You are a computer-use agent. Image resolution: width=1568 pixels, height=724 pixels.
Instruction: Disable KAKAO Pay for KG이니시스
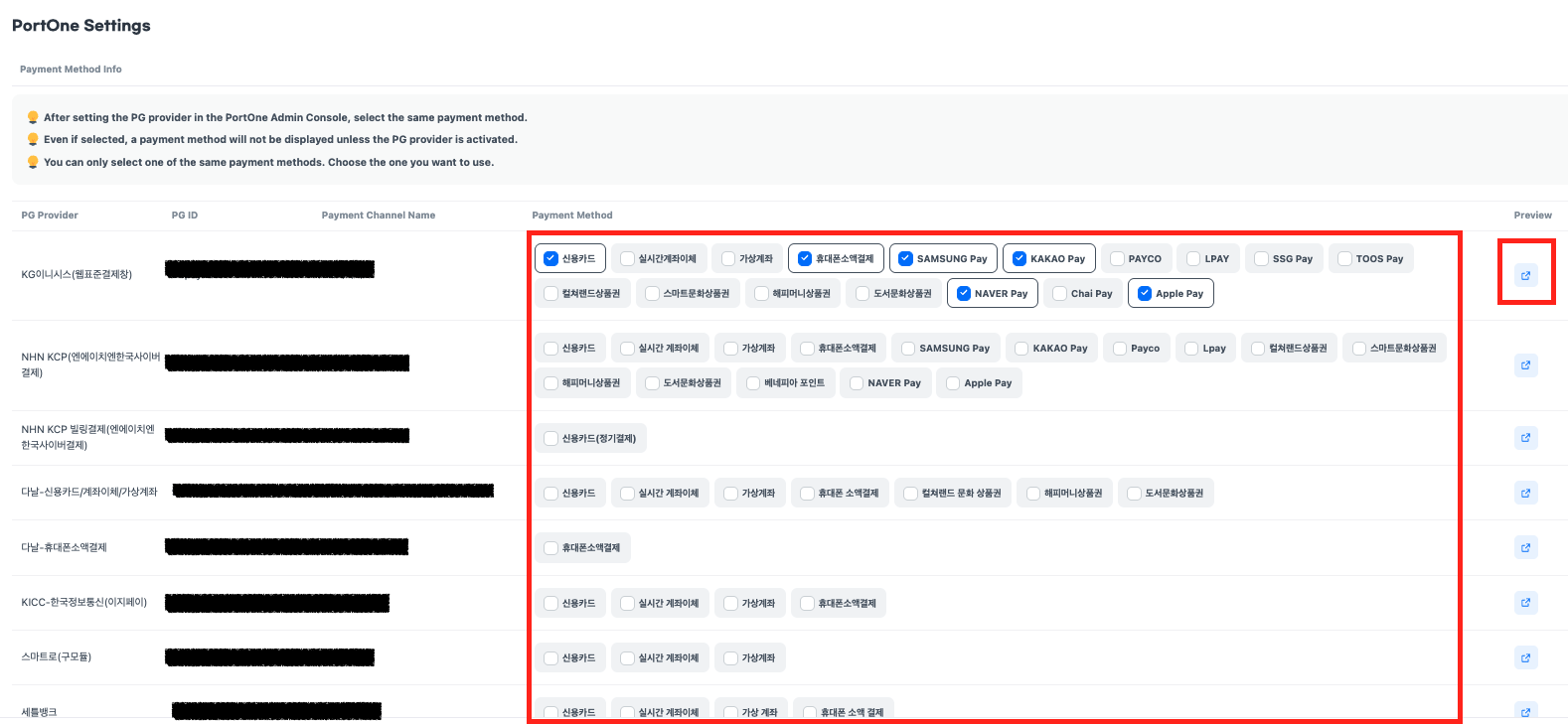click(x=1019, y=259)
